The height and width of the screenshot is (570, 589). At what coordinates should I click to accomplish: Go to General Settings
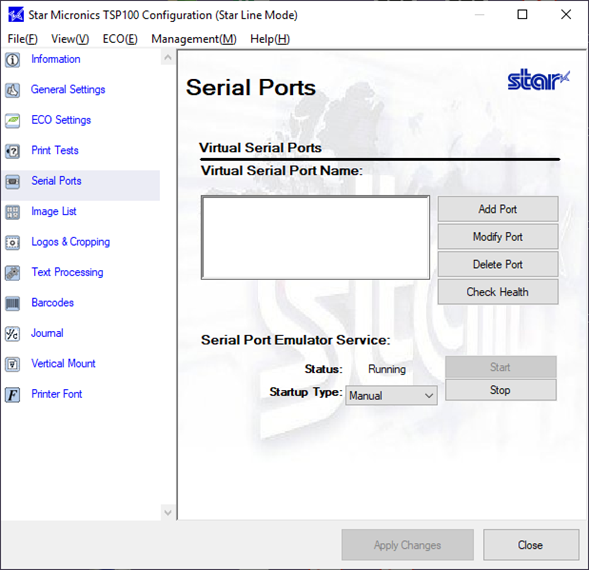(x=68, y=89)
